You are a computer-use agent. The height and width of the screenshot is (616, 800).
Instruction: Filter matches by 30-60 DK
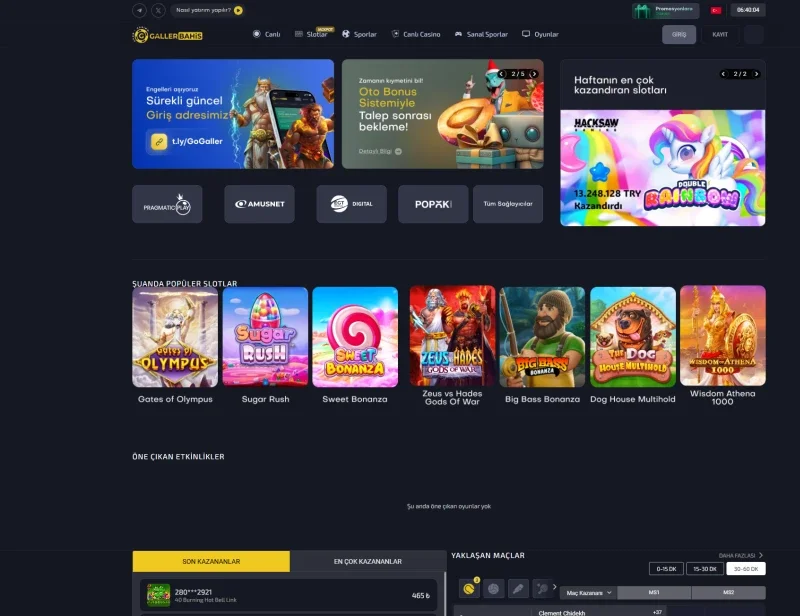(746, 569)
